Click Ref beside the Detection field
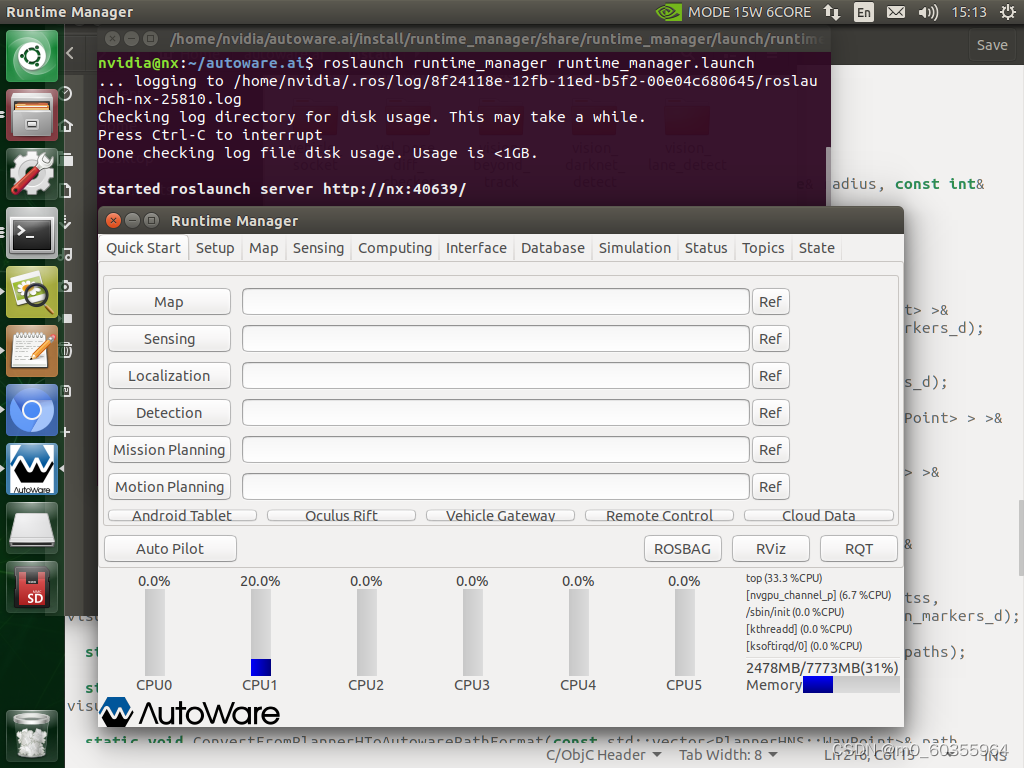1024x768 pixels. point(771,413)
